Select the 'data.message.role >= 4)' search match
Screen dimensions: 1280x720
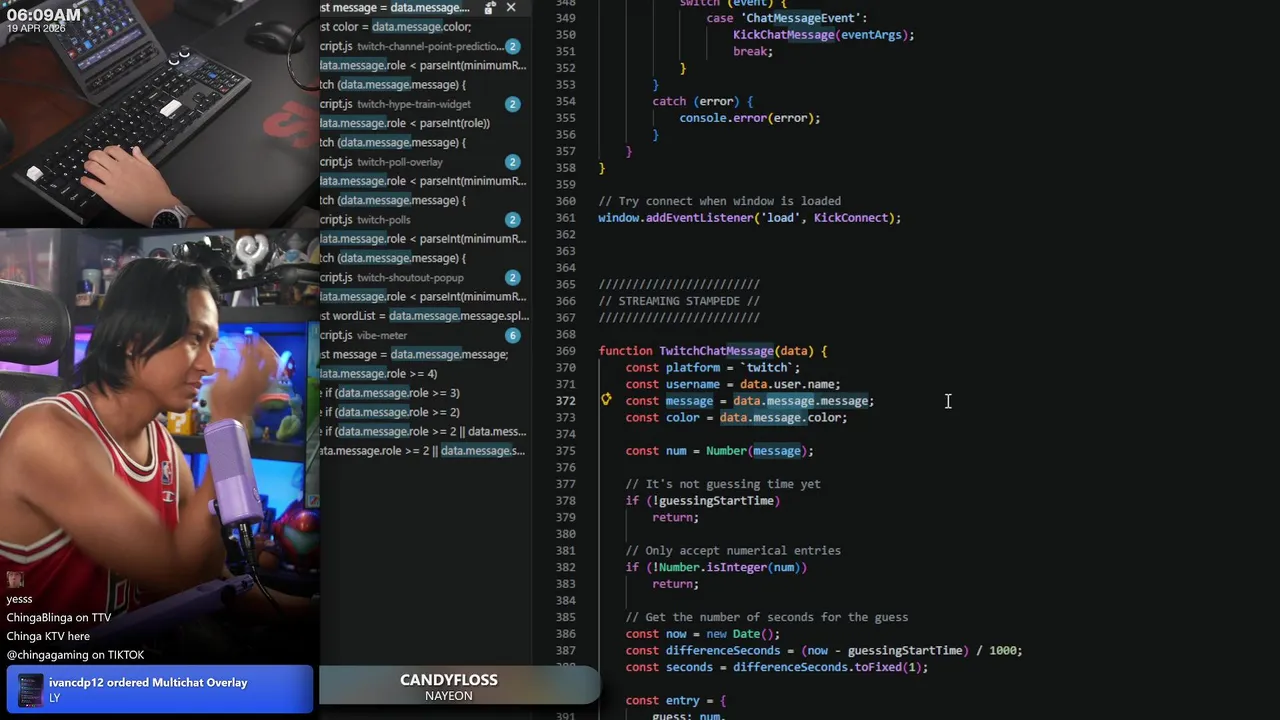379,374
